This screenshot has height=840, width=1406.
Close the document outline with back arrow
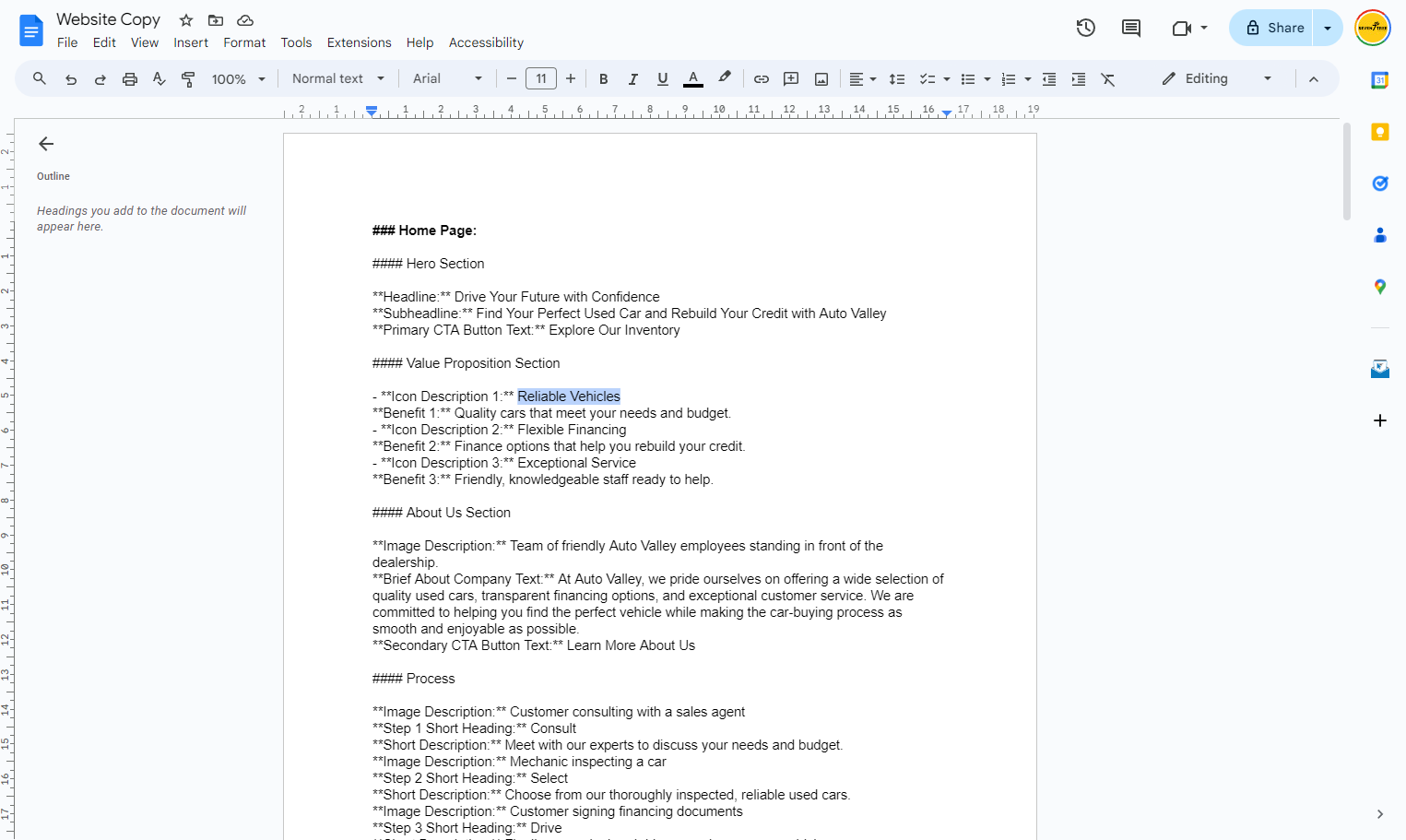click(46, 144)
